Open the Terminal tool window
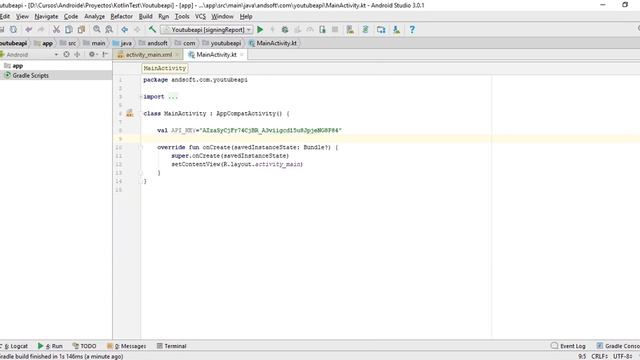Viewport: 640px width, 360px height. [x=172, y=346]
